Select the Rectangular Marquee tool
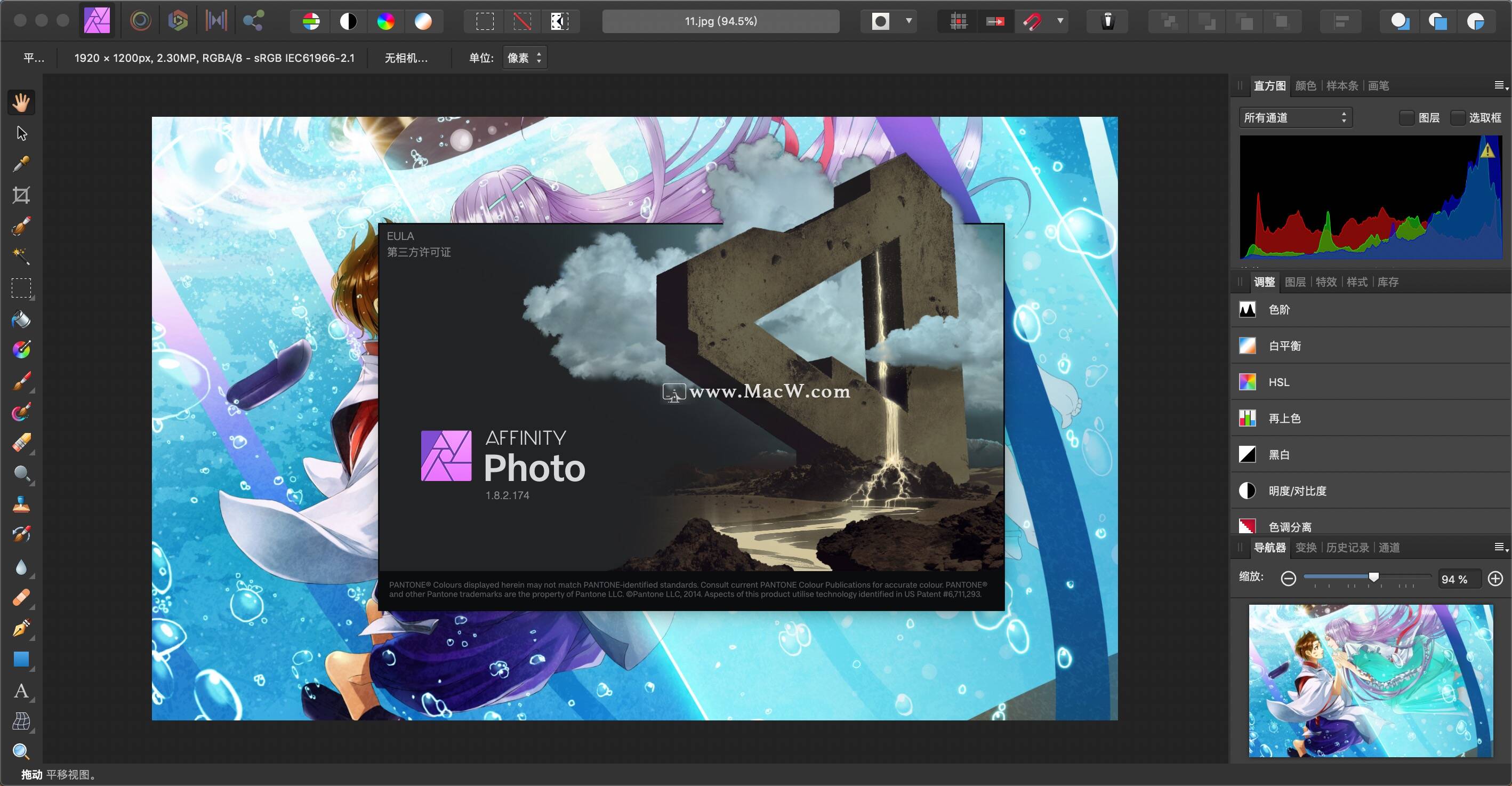Screen dimensions: 1512x786 click(21, 288)
